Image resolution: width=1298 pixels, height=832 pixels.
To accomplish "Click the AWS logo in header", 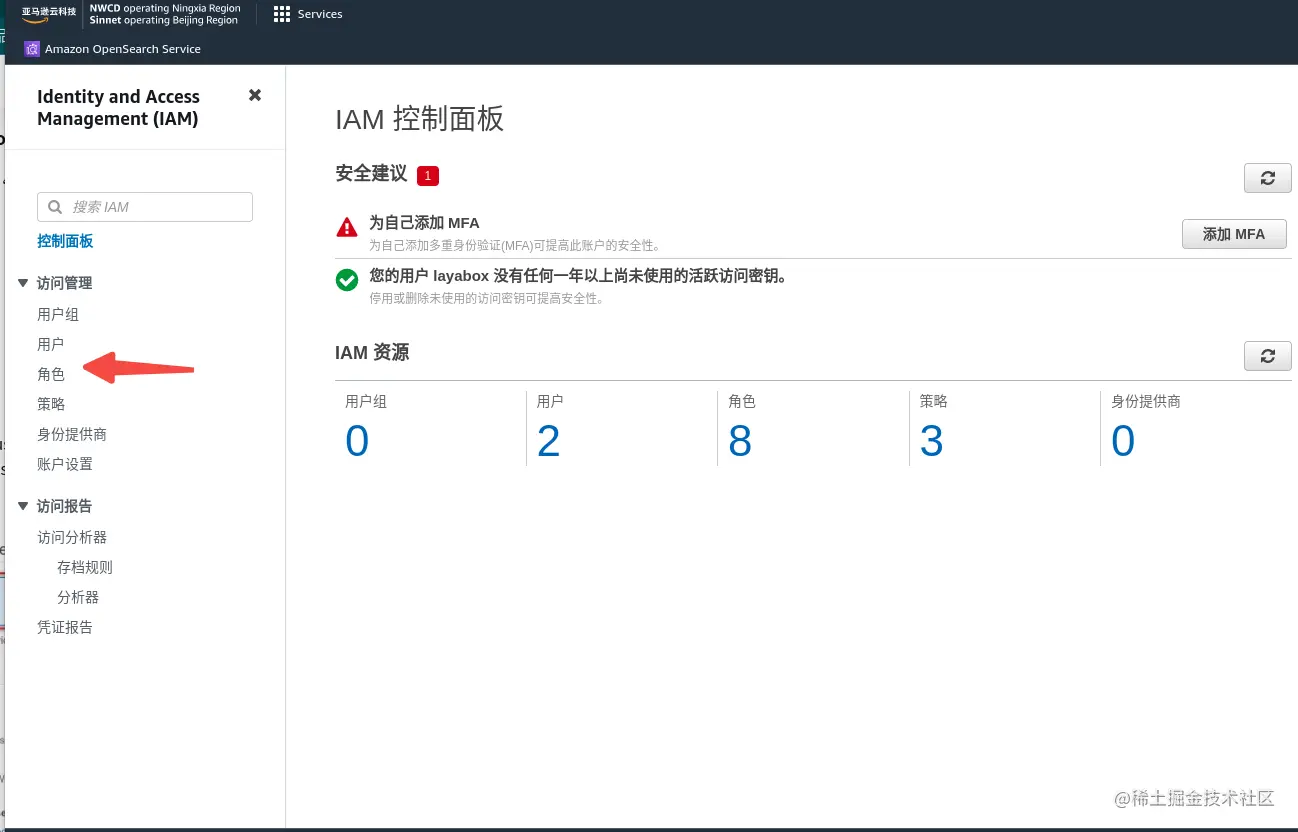I will [49, 14].
